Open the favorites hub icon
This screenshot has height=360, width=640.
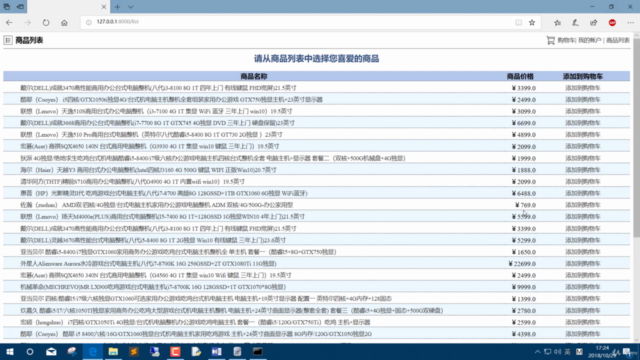pyautogui.click(x=557, y=23)
